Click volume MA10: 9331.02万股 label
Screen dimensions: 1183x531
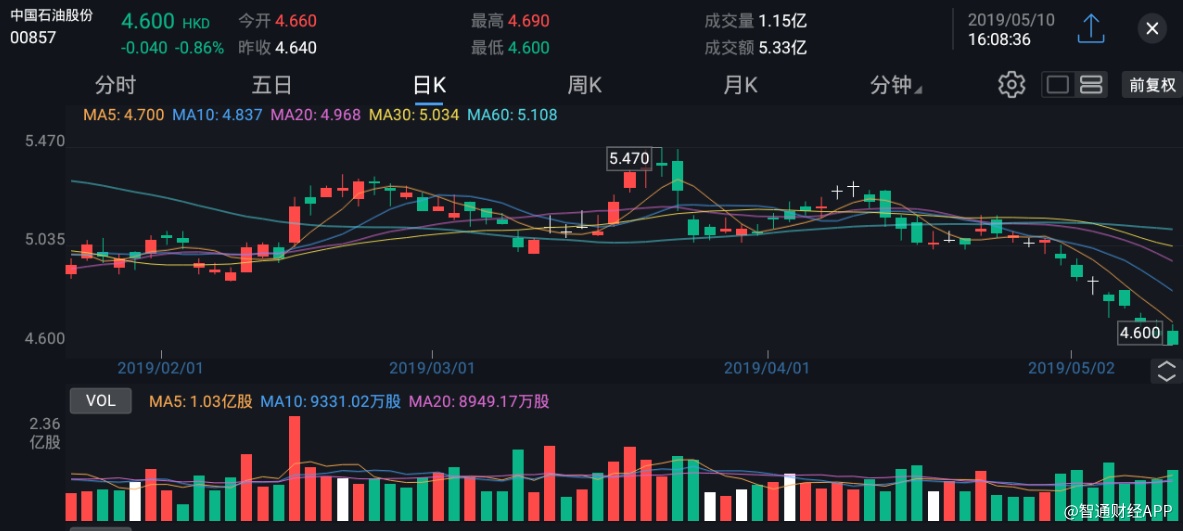[x=330, y=401]
